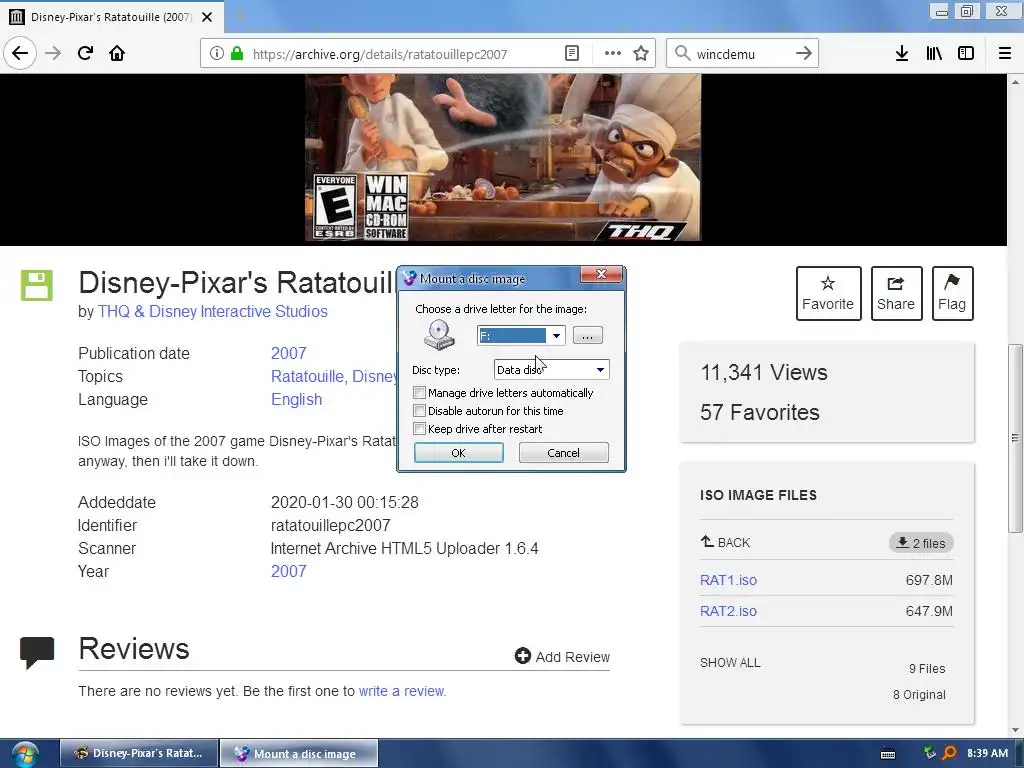Click the 2007 Year link
Screen dimensions: 1024x768
289,571
